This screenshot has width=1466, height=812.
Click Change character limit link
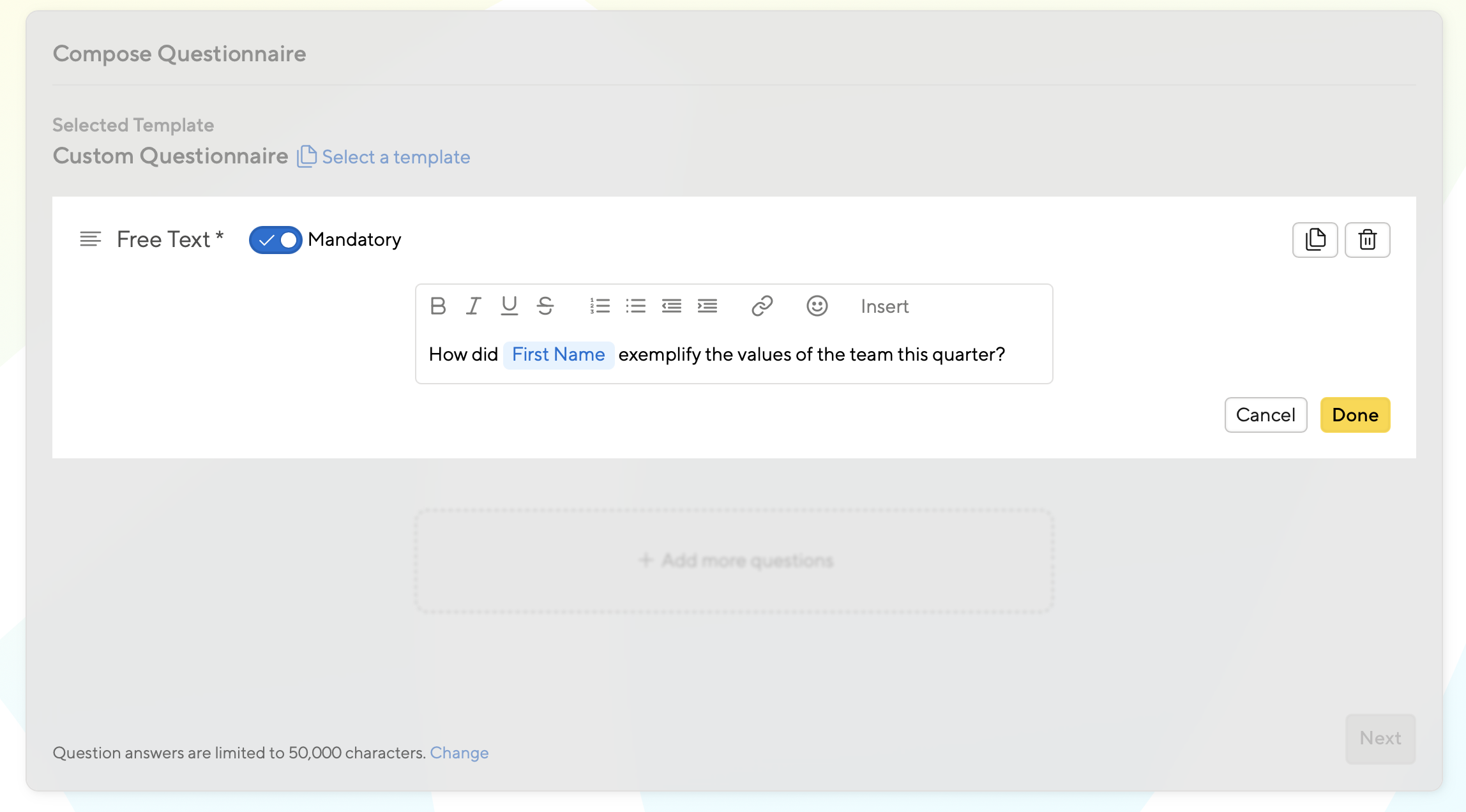(459, 753)
